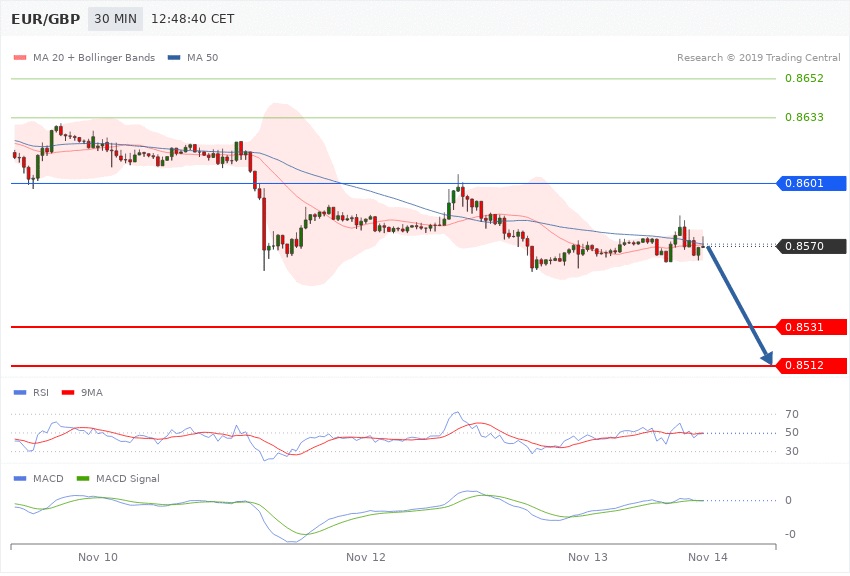Open the 30 MIN timeframe selector
This screenshot has width=850, height=576.
[115, 19]
